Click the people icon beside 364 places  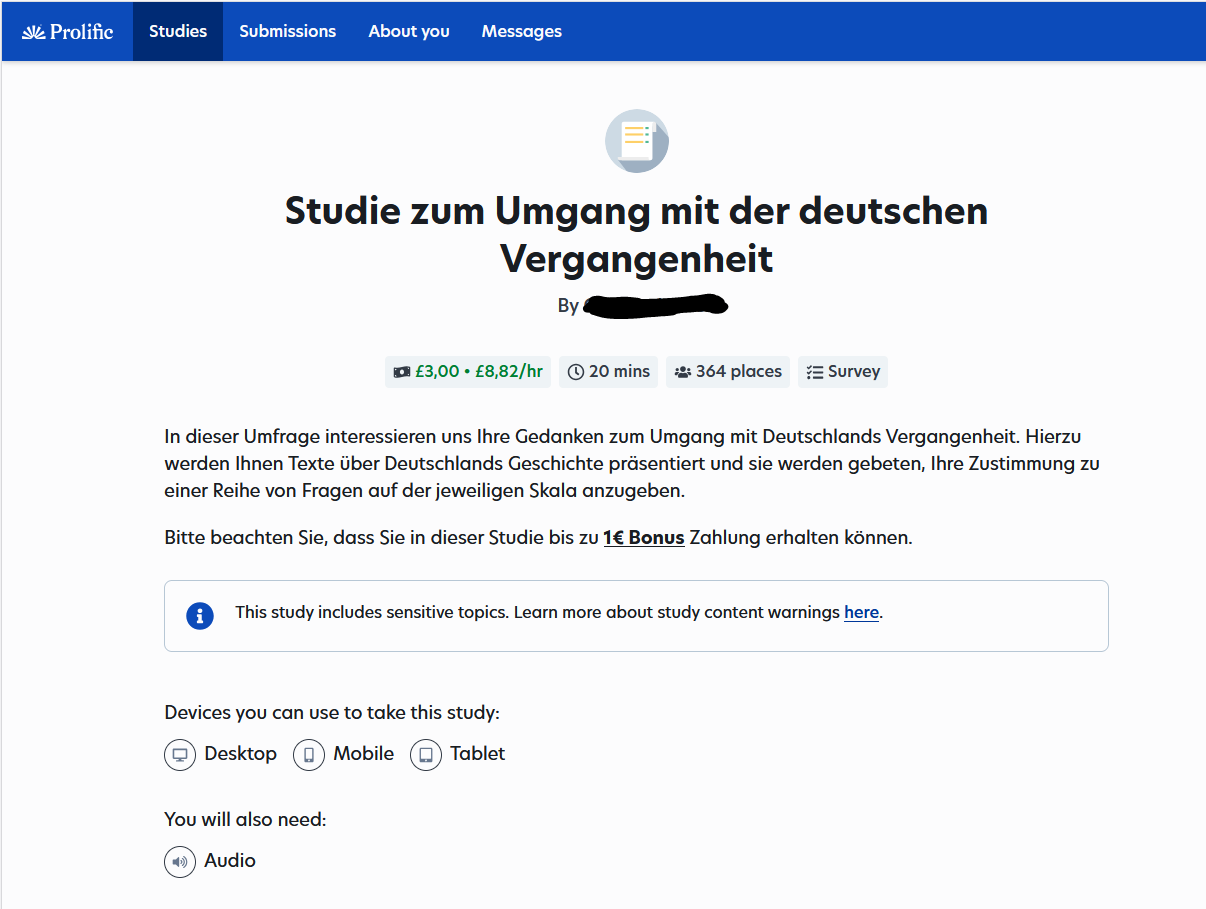pos(683,372)
